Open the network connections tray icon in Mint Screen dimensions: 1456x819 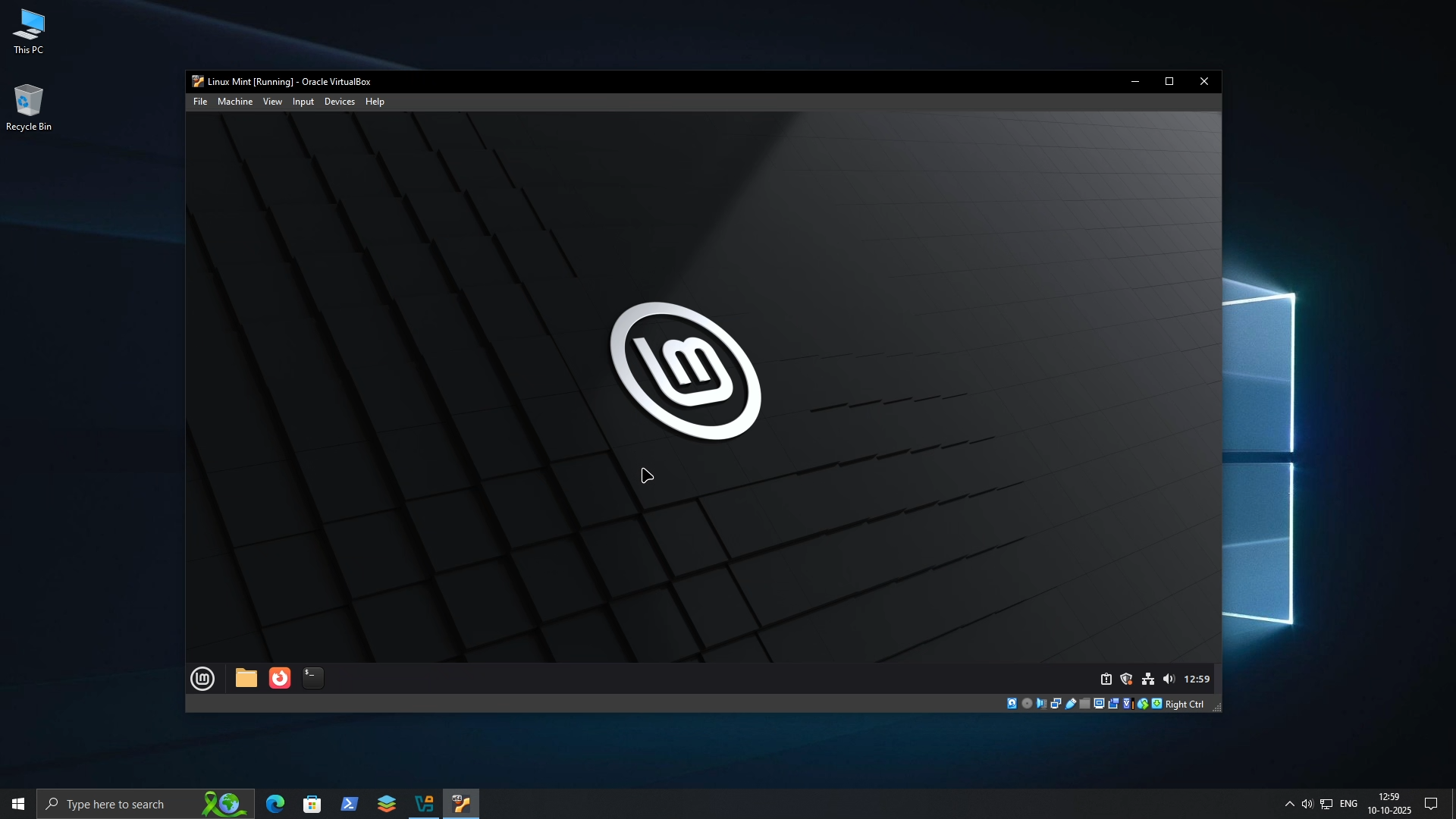coord(1148,679)
